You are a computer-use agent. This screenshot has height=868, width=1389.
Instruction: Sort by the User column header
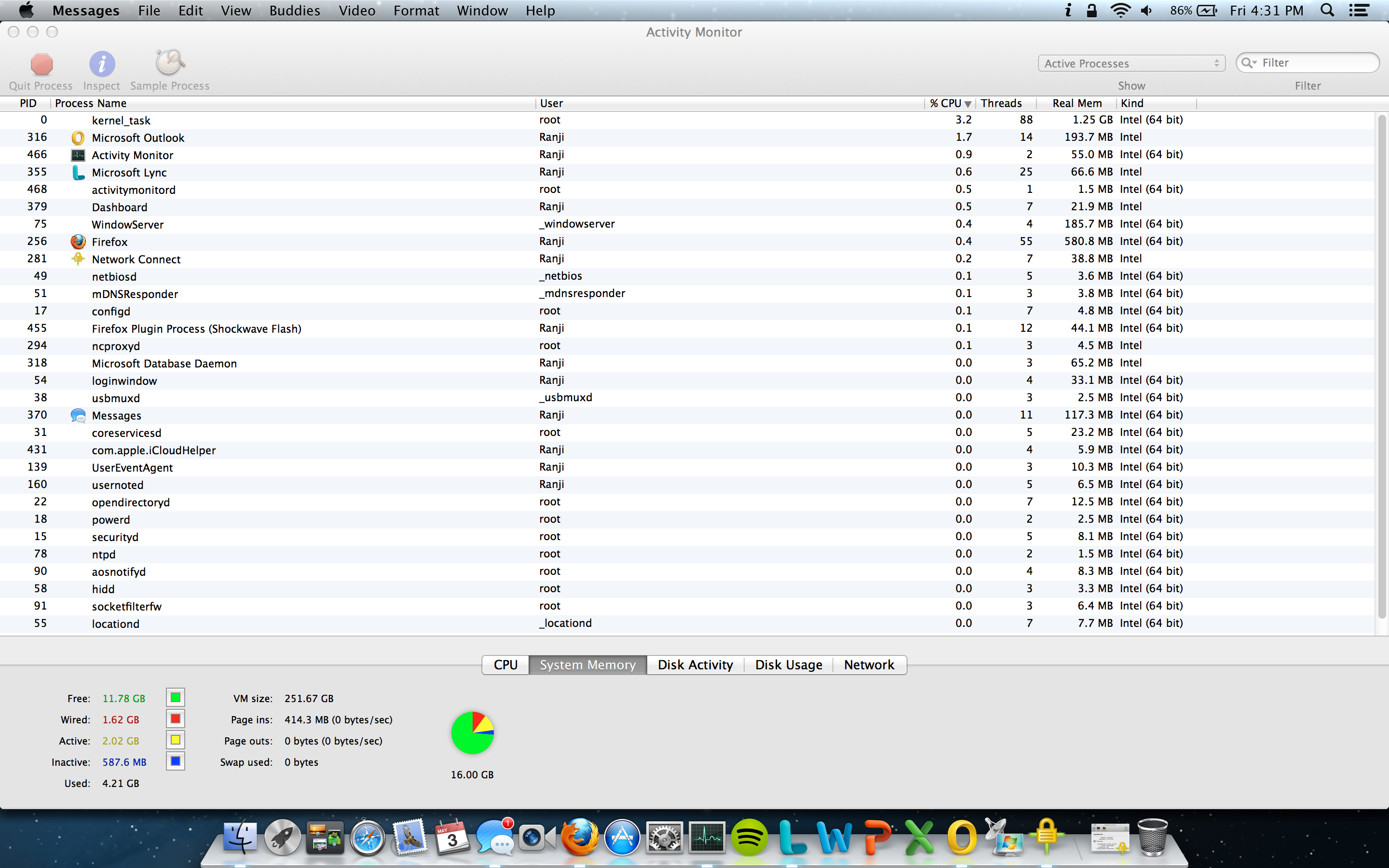point(730,103)
